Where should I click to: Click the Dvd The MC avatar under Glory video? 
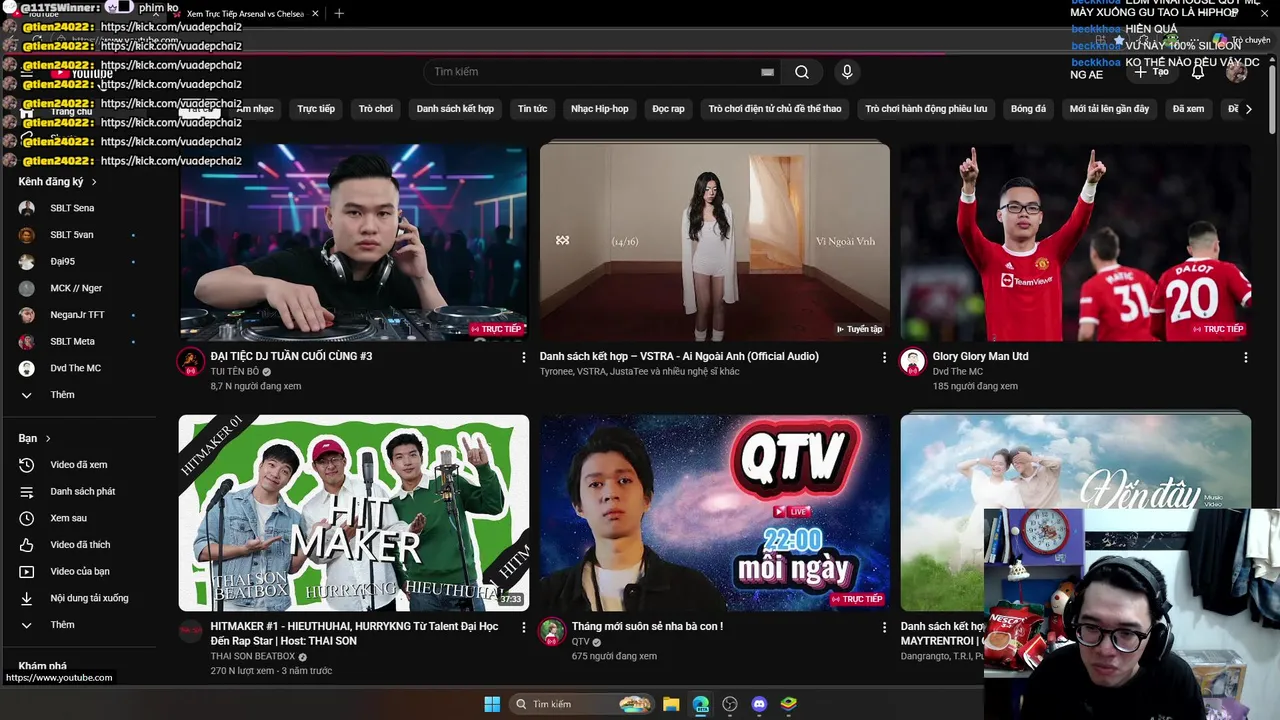tap(912, 362)
